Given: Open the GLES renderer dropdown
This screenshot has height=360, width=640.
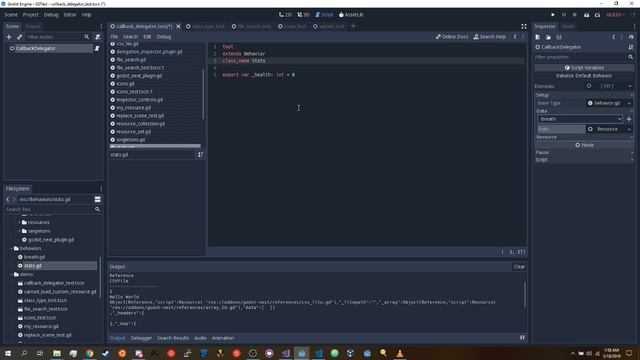Looking at the screenshot, I should click(x=616, y=15).
